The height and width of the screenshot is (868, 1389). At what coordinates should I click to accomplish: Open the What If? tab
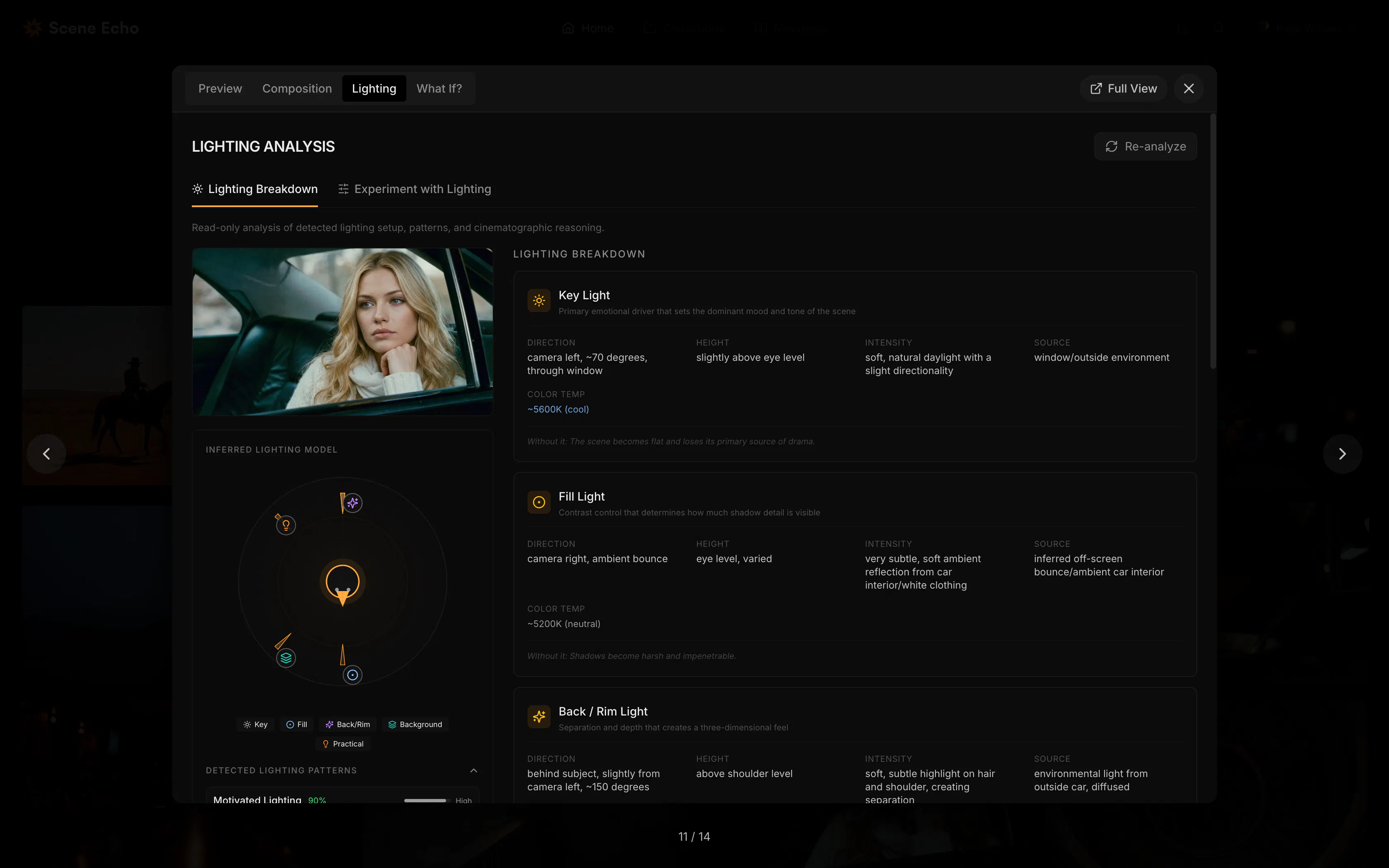tap(439, 88)
